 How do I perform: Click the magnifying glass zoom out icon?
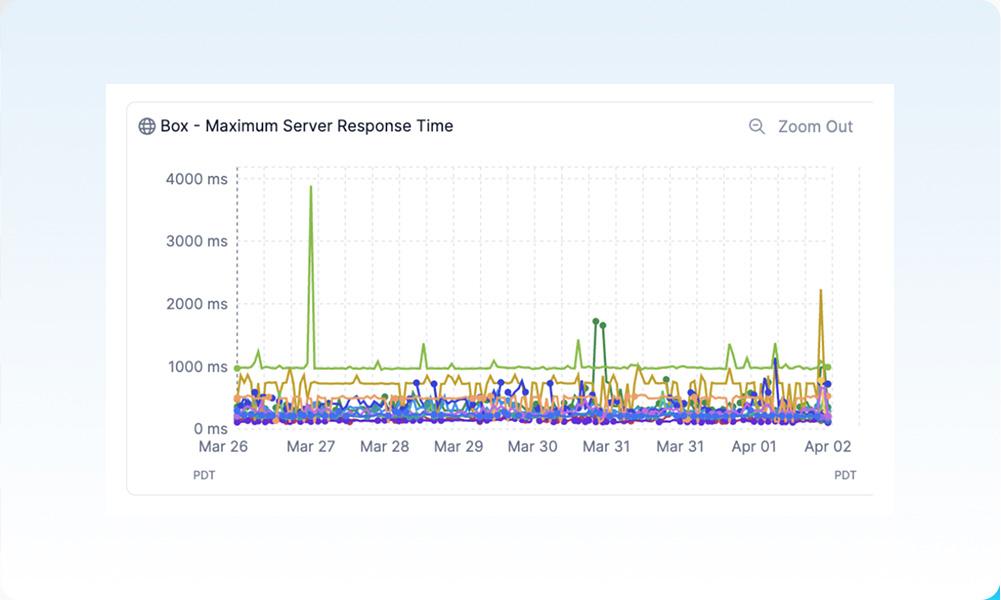[x=757, y=126]
